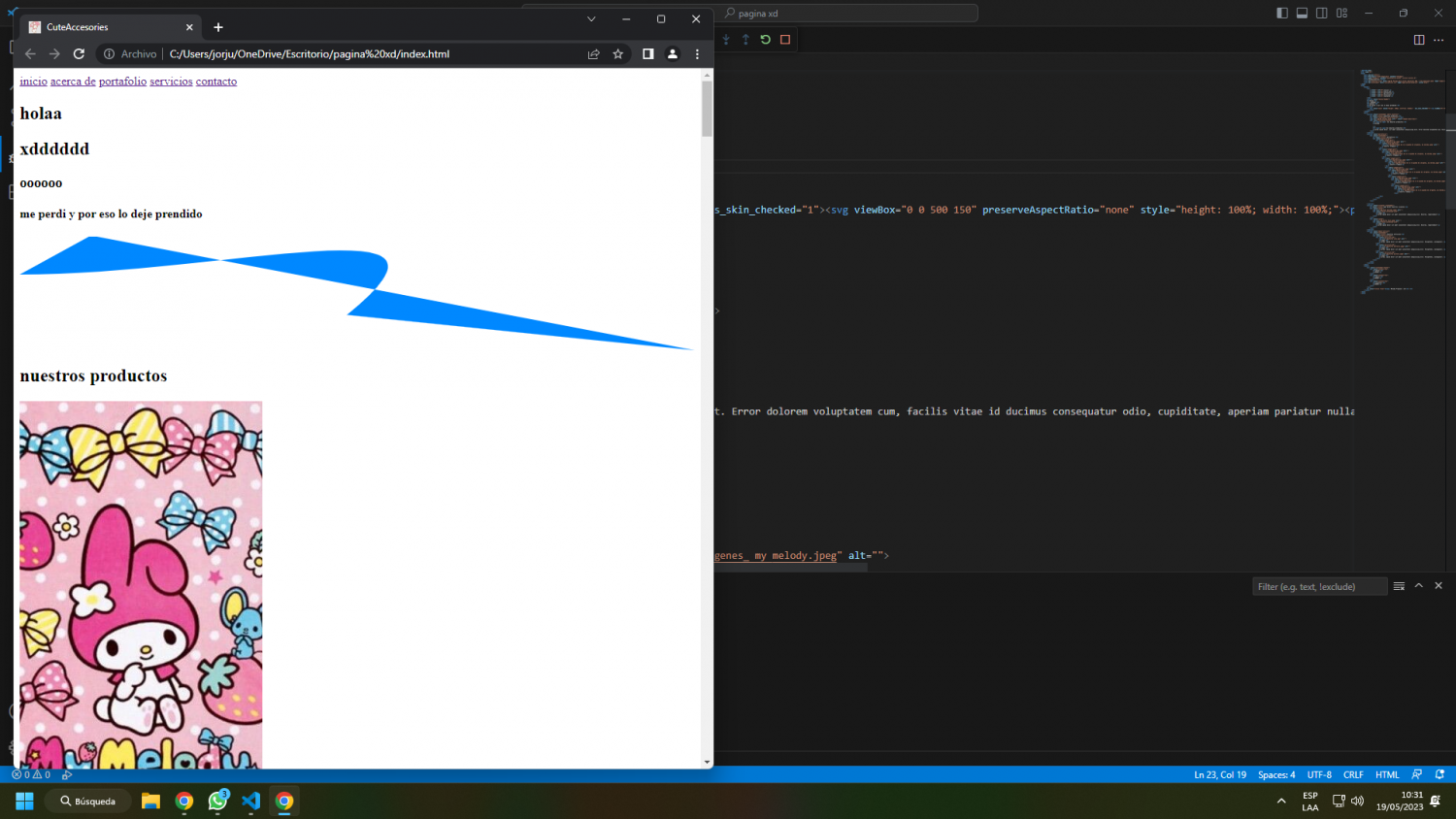This screenshot has height=819, width=1456.
Task: Switch 'ESP LAA' keyboard language
Action: coord(1310,802)
